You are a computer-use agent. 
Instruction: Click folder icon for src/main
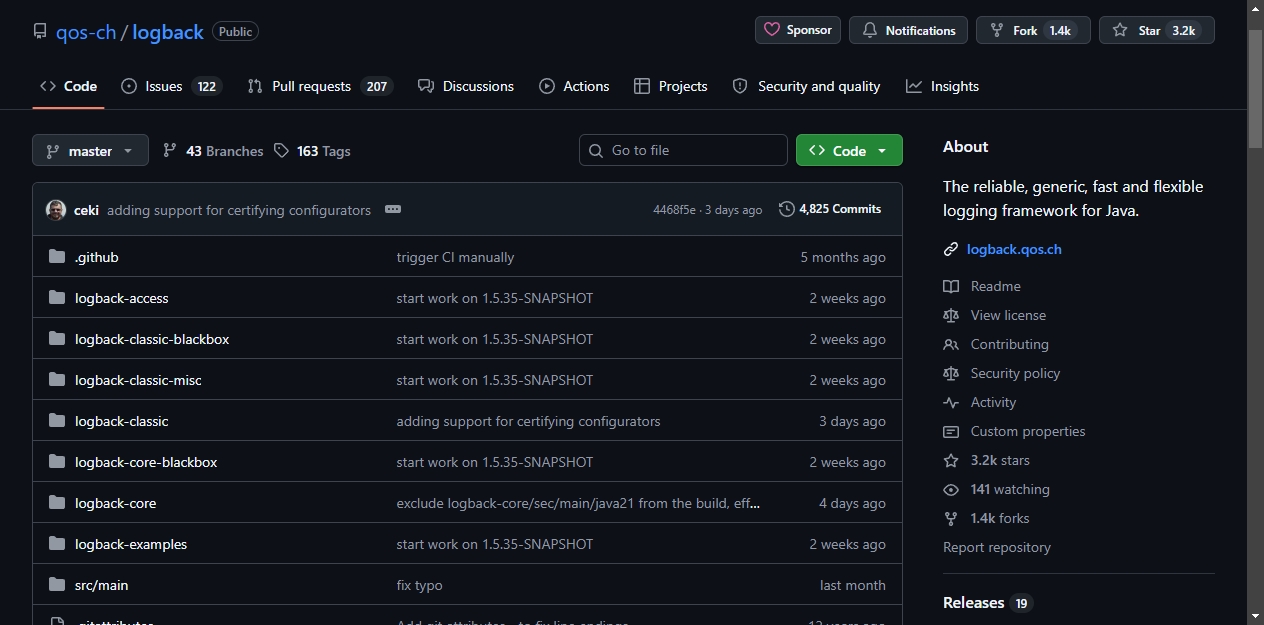(57, 585)
